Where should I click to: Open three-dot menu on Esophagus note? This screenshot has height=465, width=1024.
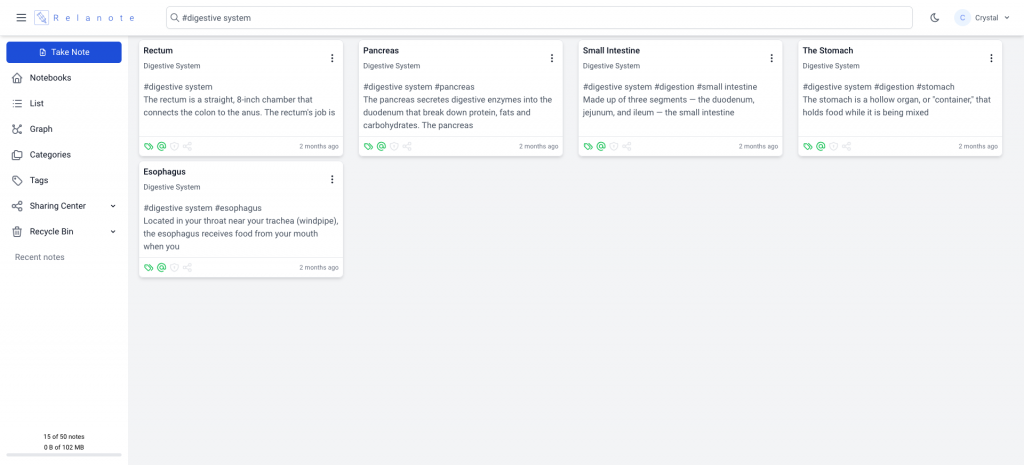point(332,179)
